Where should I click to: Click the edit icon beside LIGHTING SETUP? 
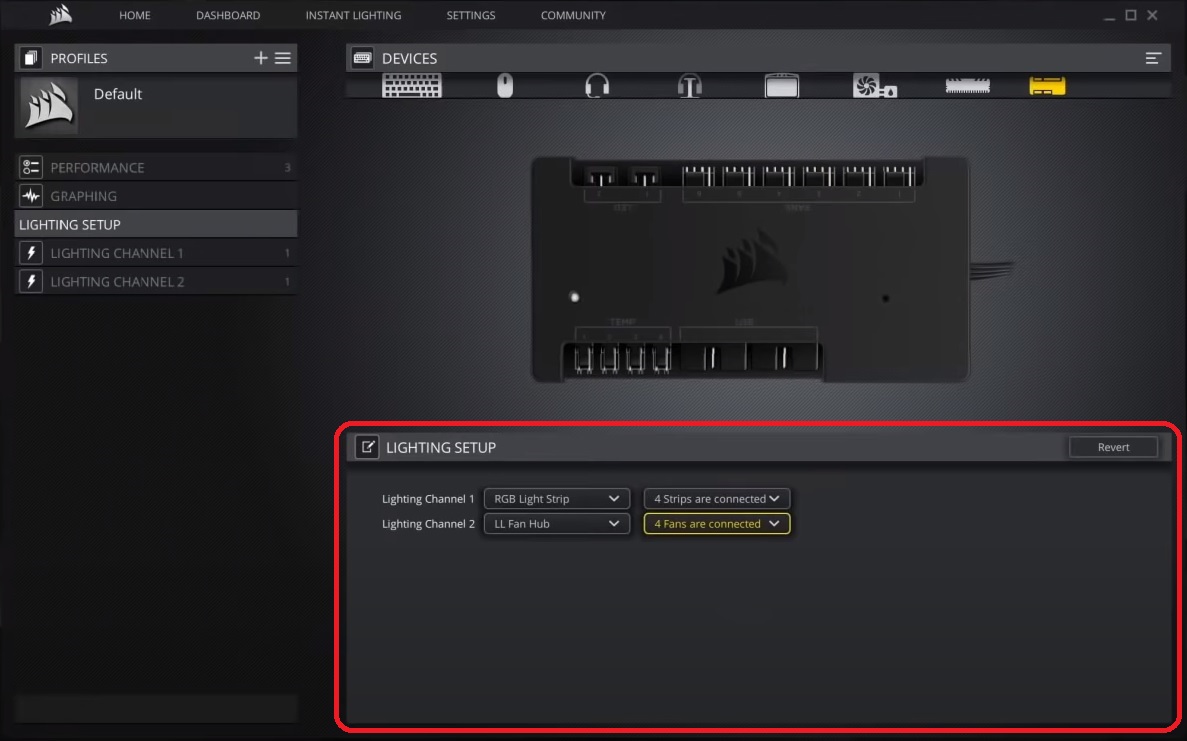[368, 447]
